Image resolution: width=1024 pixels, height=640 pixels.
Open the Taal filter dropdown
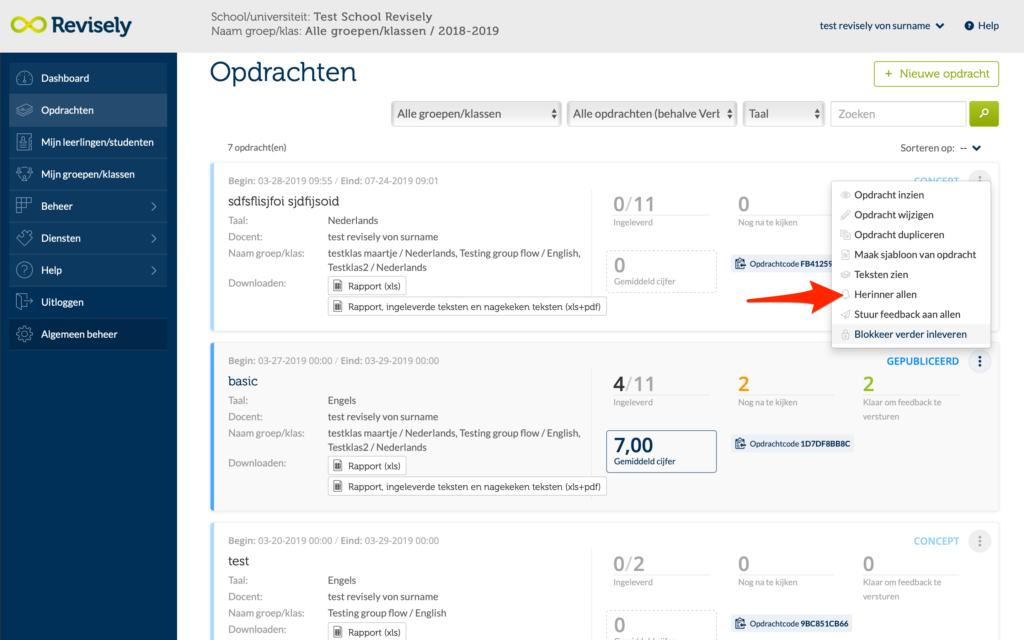tap(784, 114)
